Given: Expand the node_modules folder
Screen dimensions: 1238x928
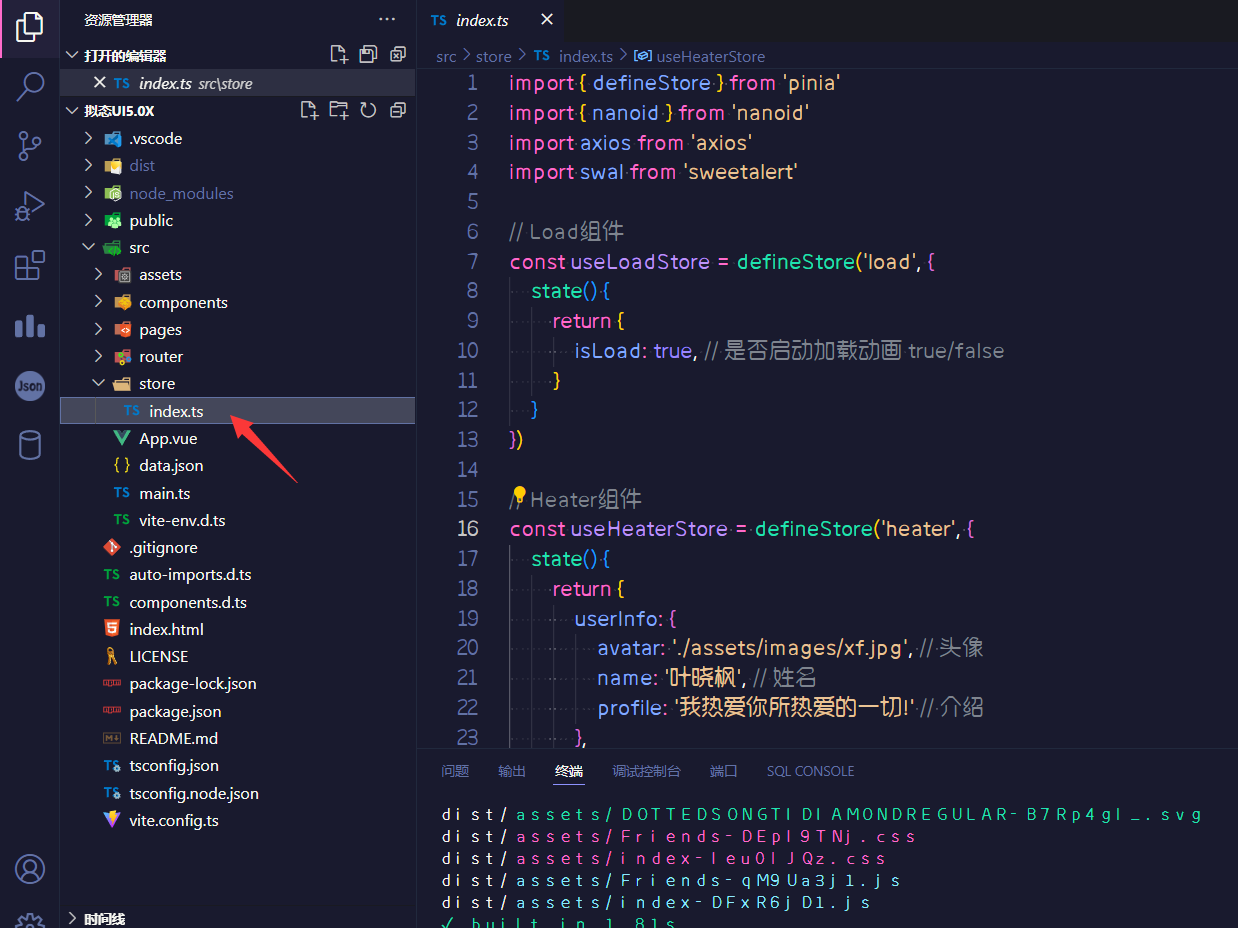Looking at the screenshot, I should pos(181,193).
